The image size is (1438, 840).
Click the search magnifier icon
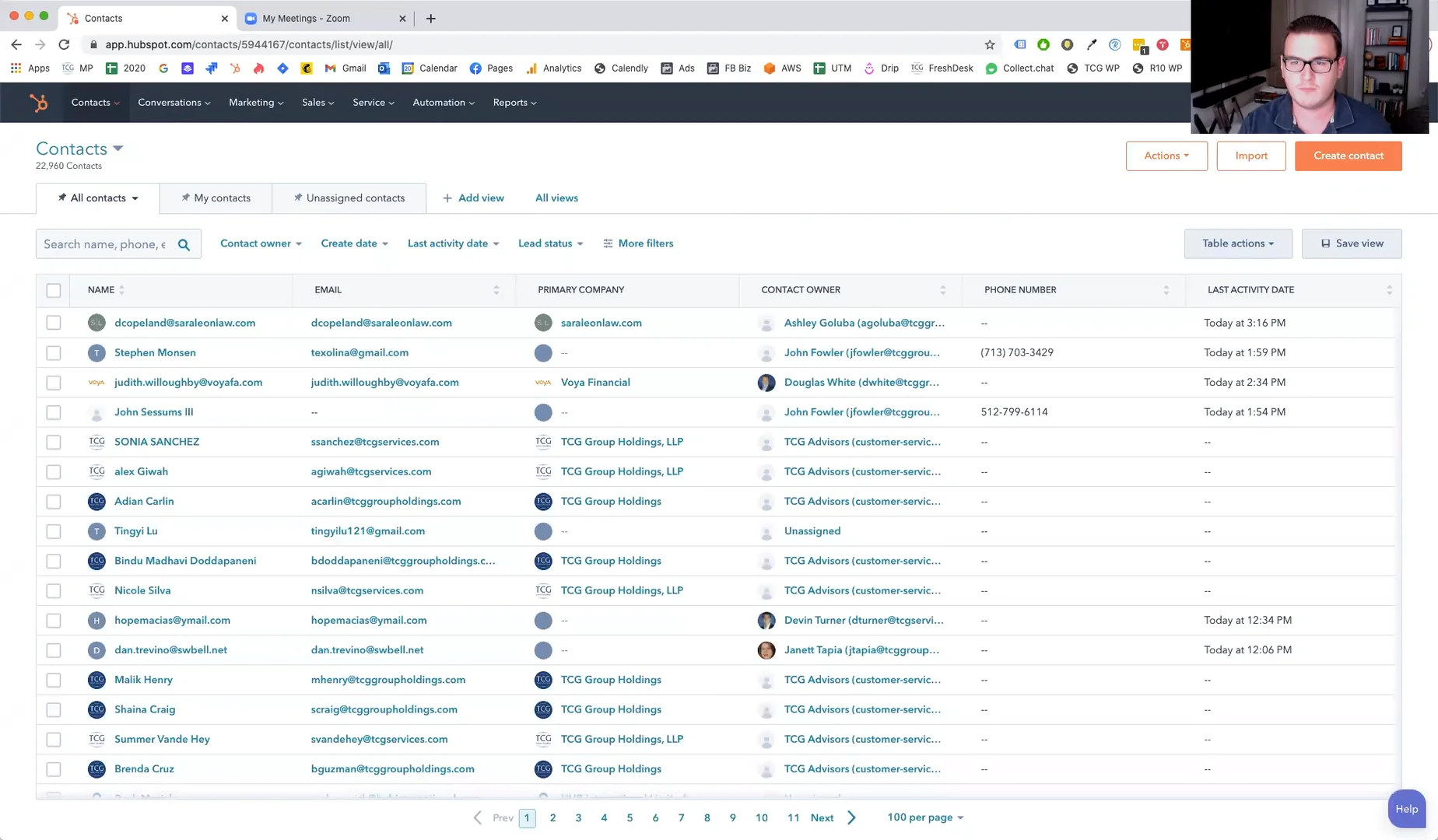184,244
